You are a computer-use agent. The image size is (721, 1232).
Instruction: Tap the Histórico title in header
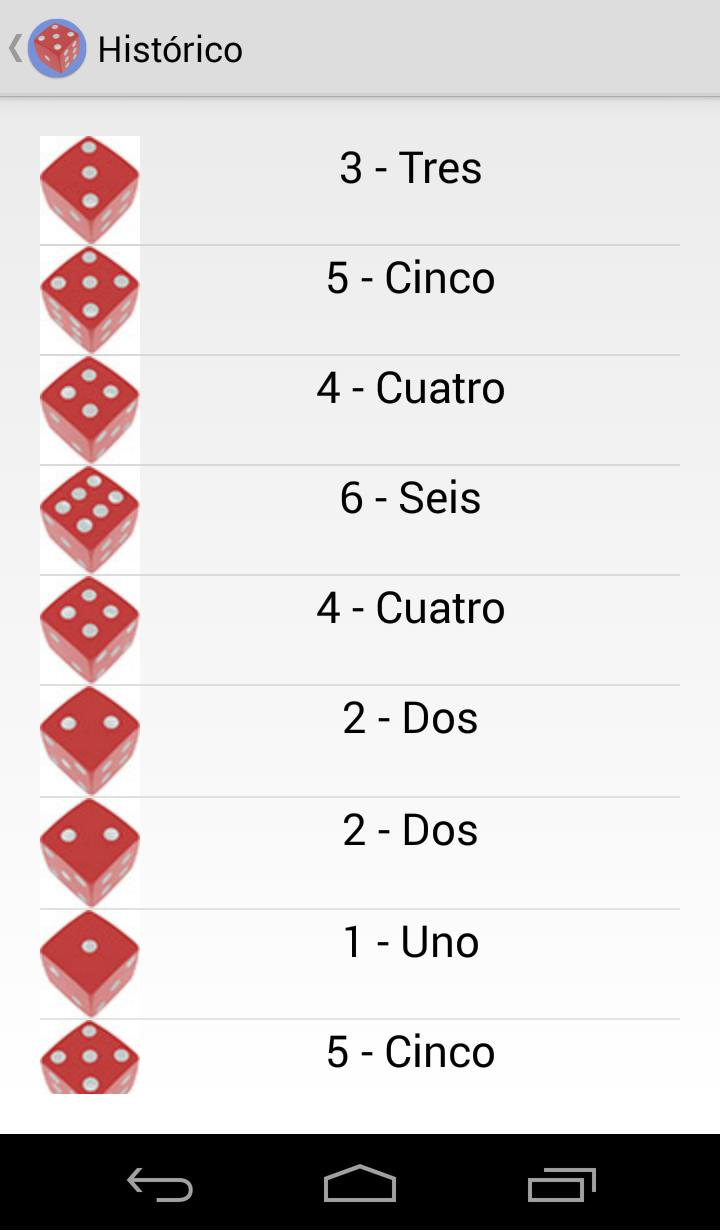[x=170, y=49]
